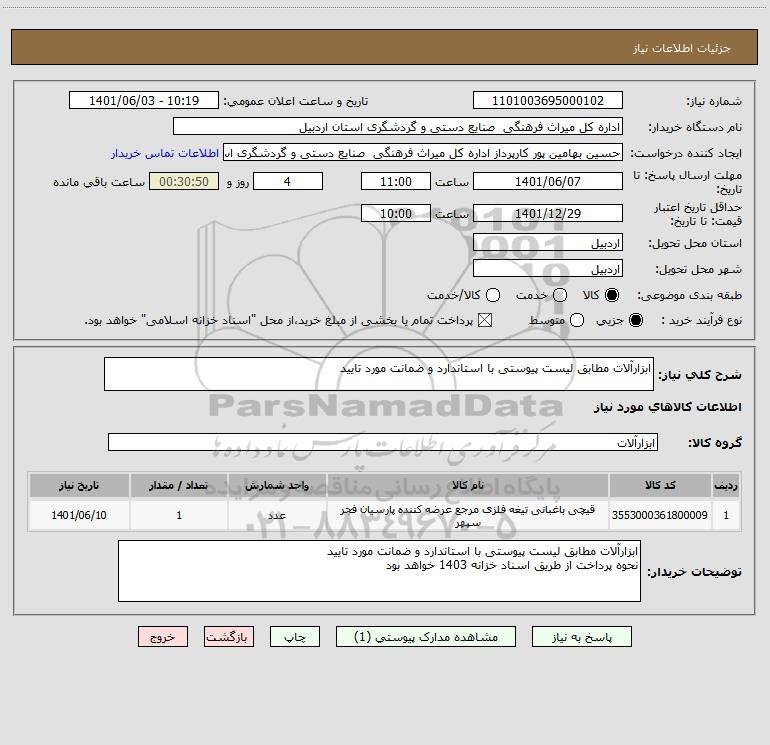This screenshot has width=770, height=745.
Task: Click the item name قیچی باغبانی cell
Action: pyautogui.click(x=468, y=516)
